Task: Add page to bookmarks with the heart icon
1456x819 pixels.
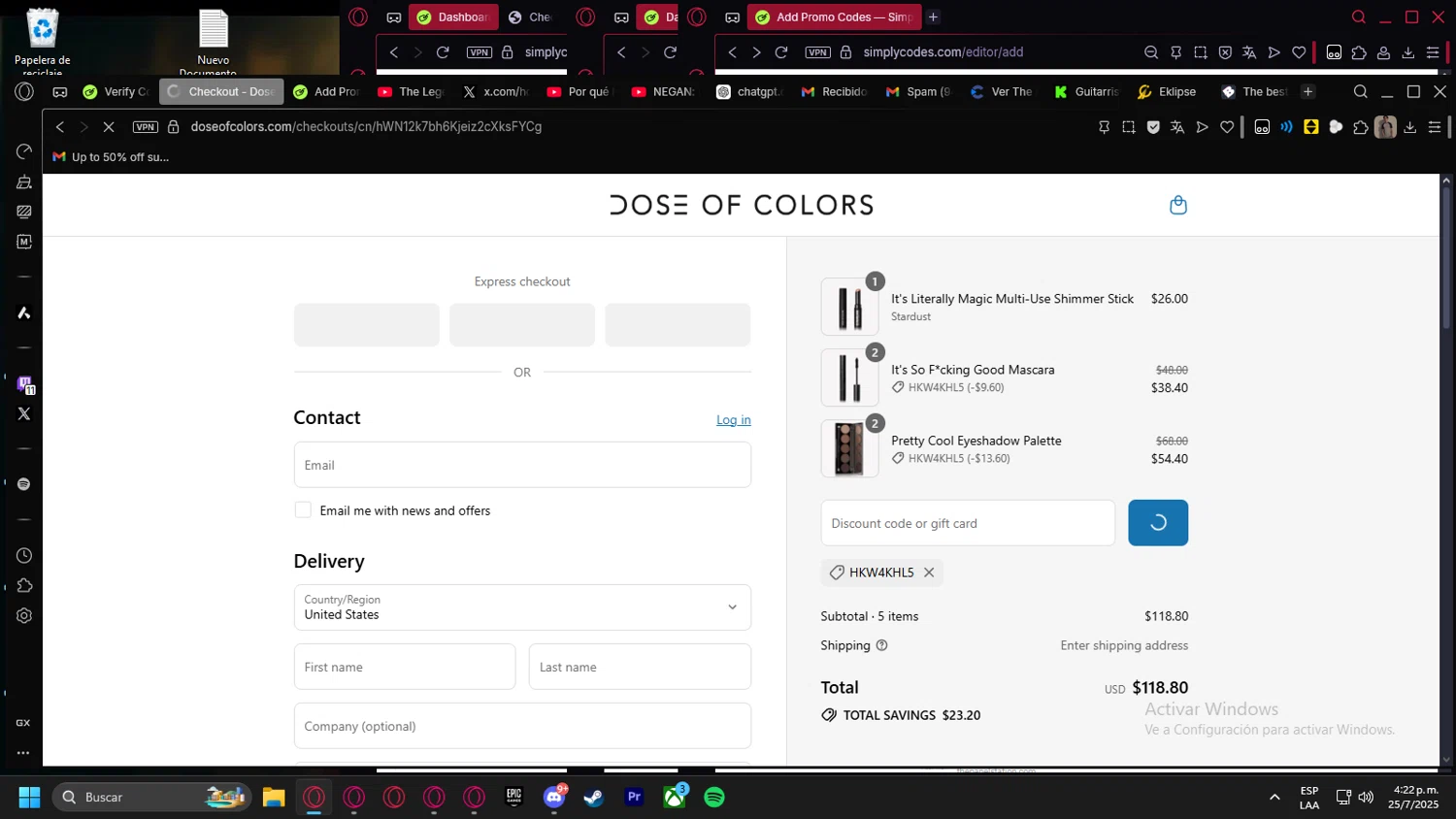Action: point(1227,127)
